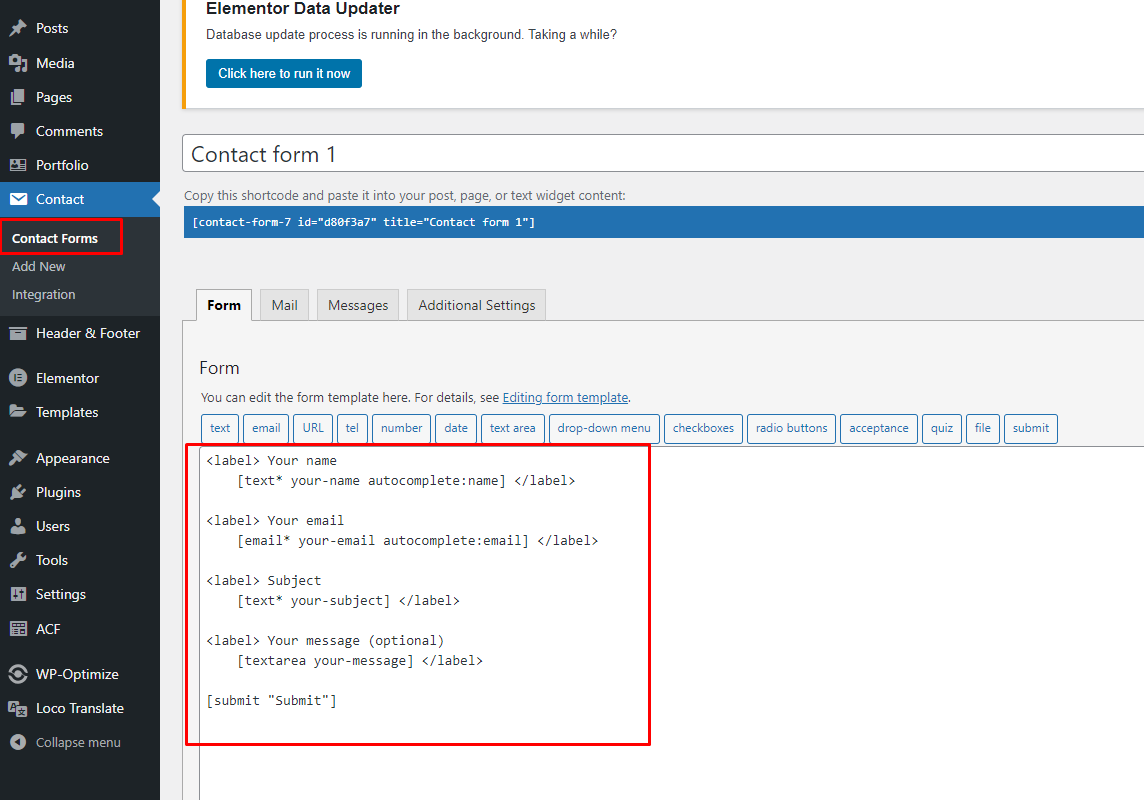
Task: Insert an acceptance checkbox form tag
Action: tap(879, 428)
